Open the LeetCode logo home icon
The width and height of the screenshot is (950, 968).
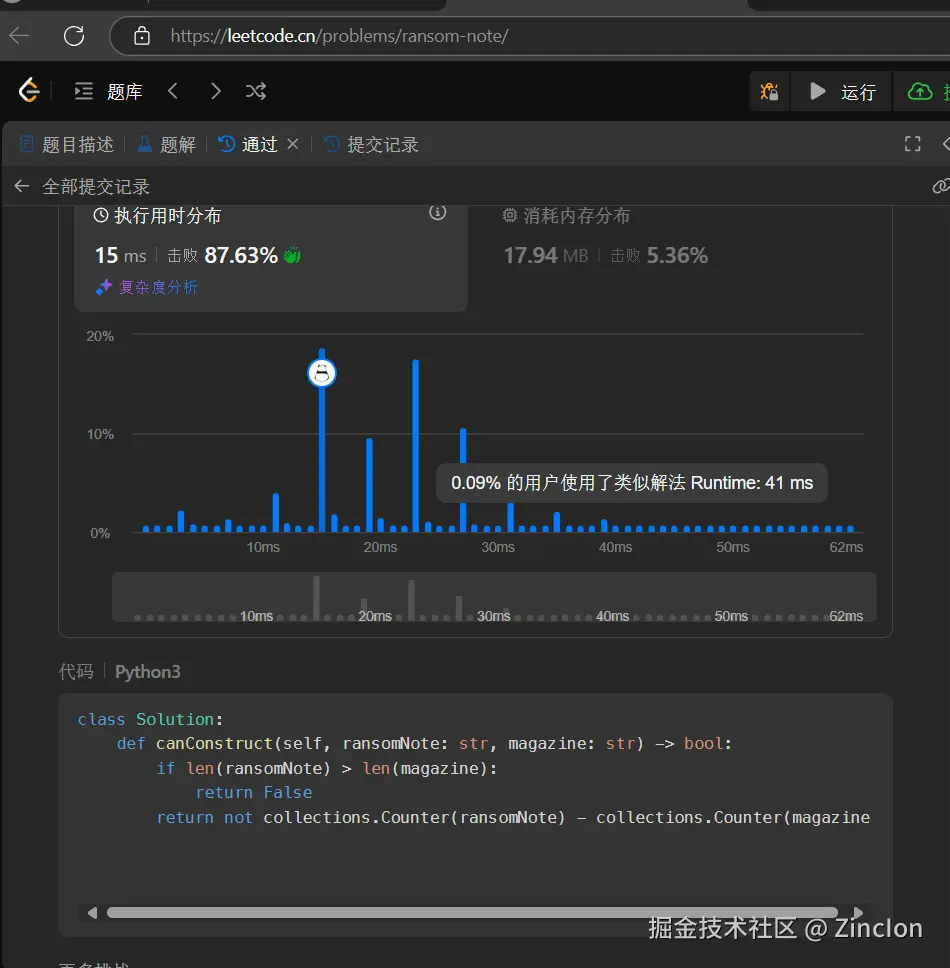click(29, 91)
